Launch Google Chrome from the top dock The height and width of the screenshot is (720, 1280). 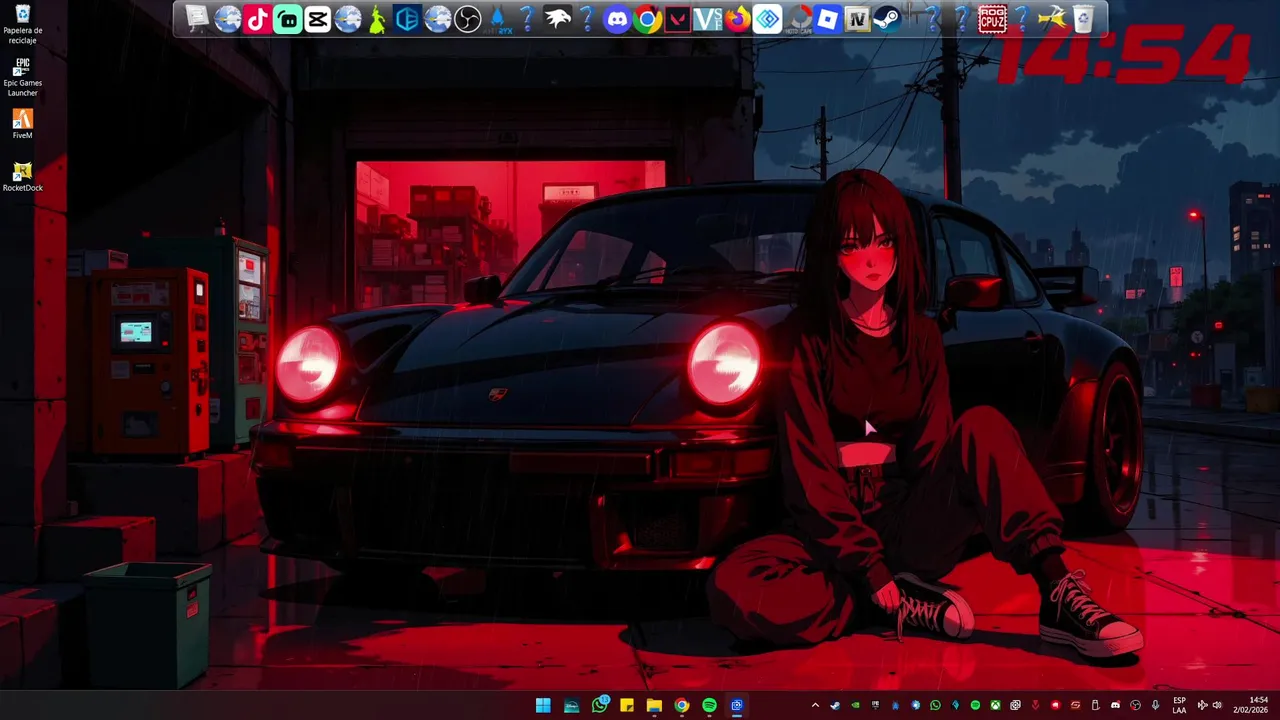(x=647, y=19)
